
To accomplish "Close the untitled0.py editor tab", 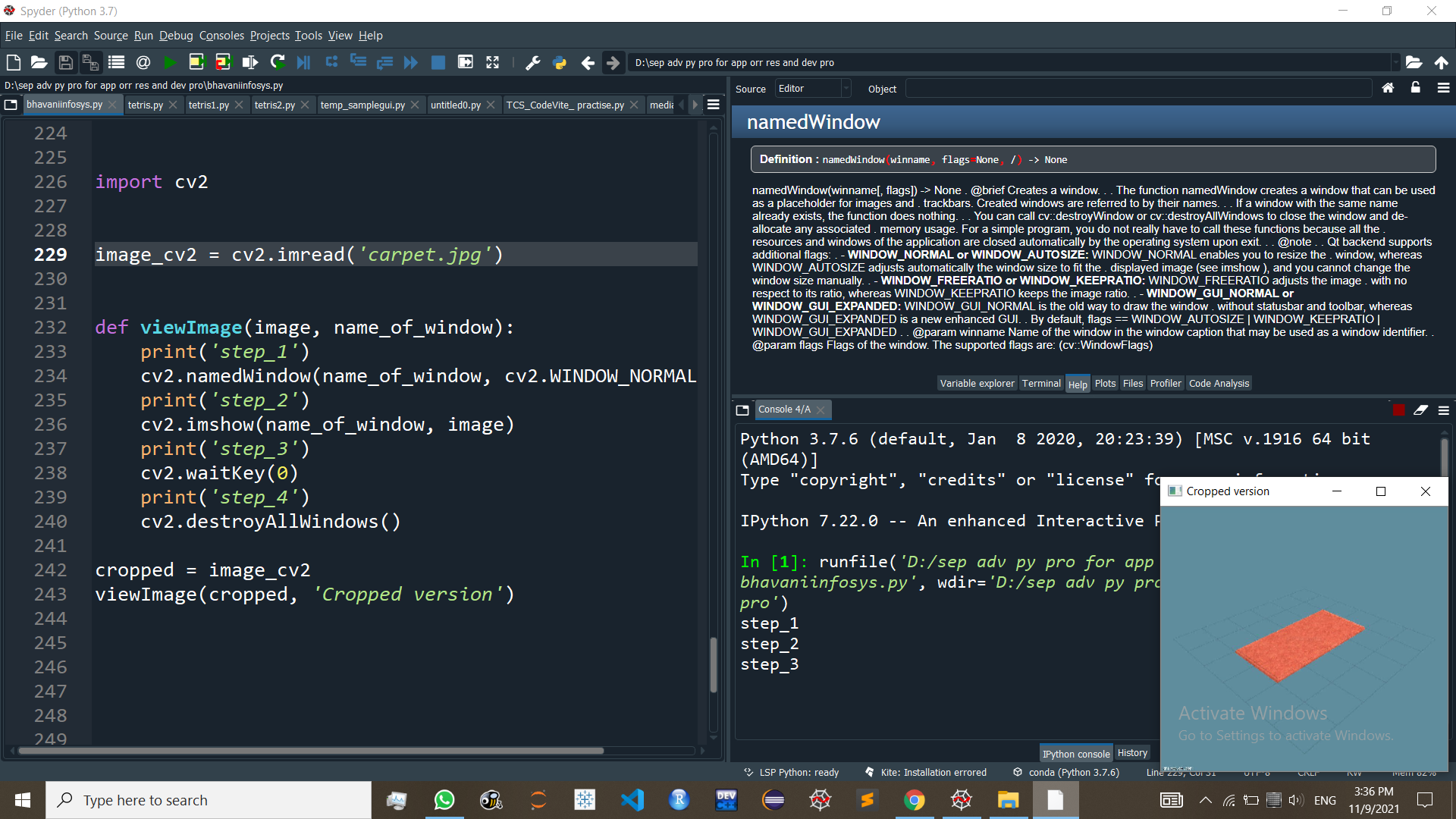I will click(x=491, y=105).
